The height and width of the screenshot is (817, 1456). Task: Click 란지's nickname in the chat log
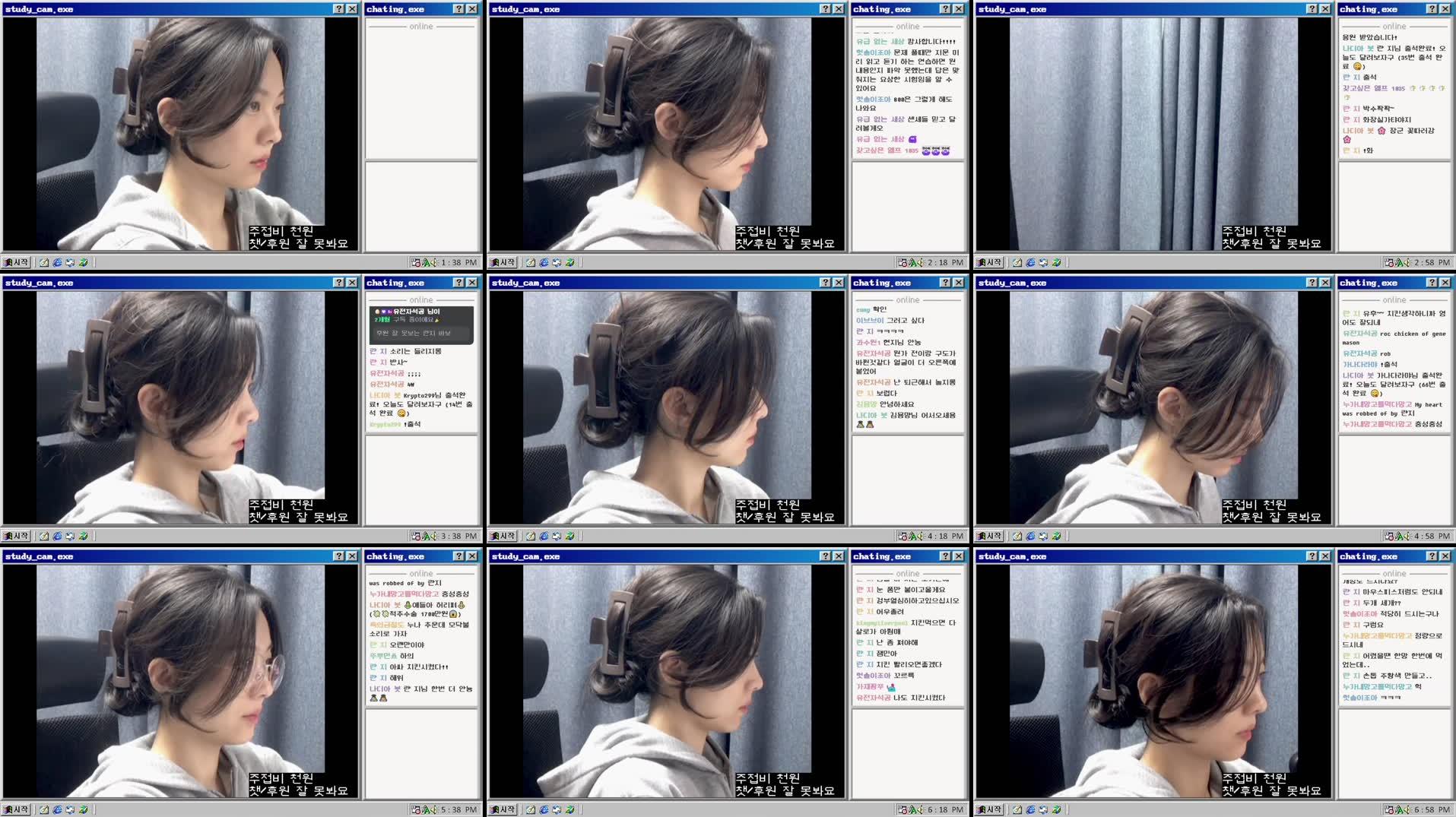(x=379, y=350)
